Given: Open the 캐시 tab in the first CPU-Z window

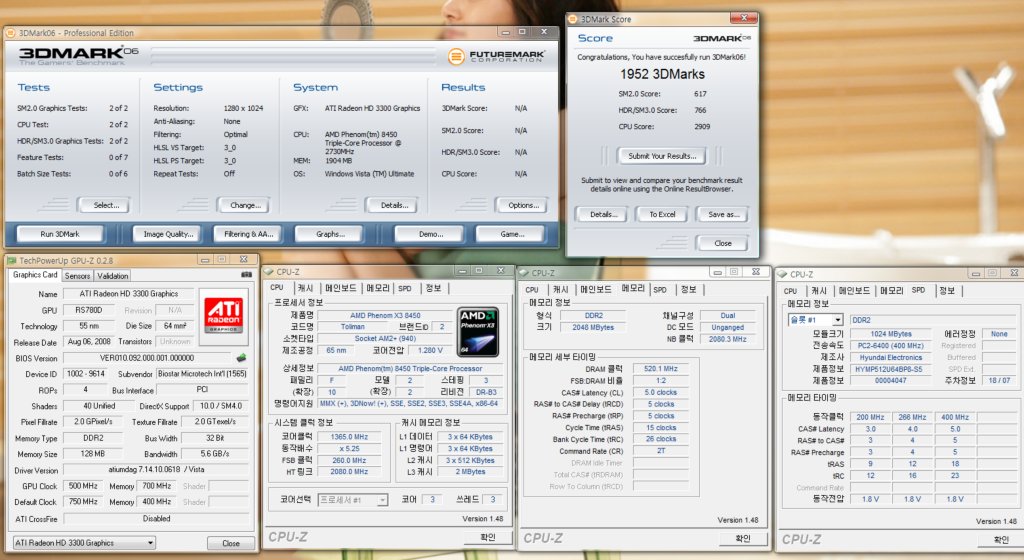Looking at the screenshot, I should (x=306, y=288).
